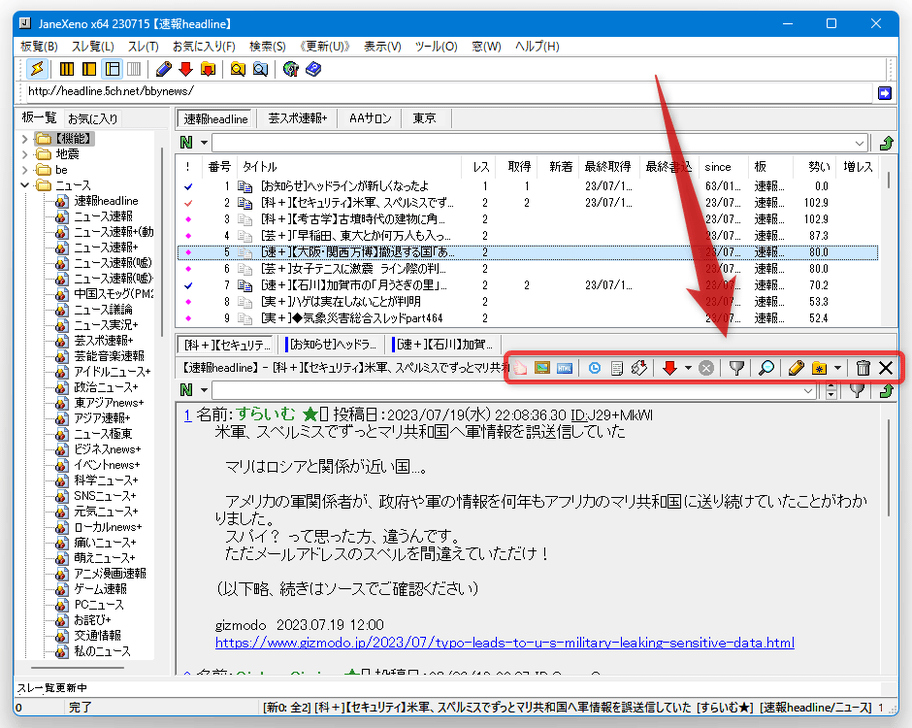912x728 pixels.
Task: Open the スレ覧(L) menu
Action: point(92,47)
